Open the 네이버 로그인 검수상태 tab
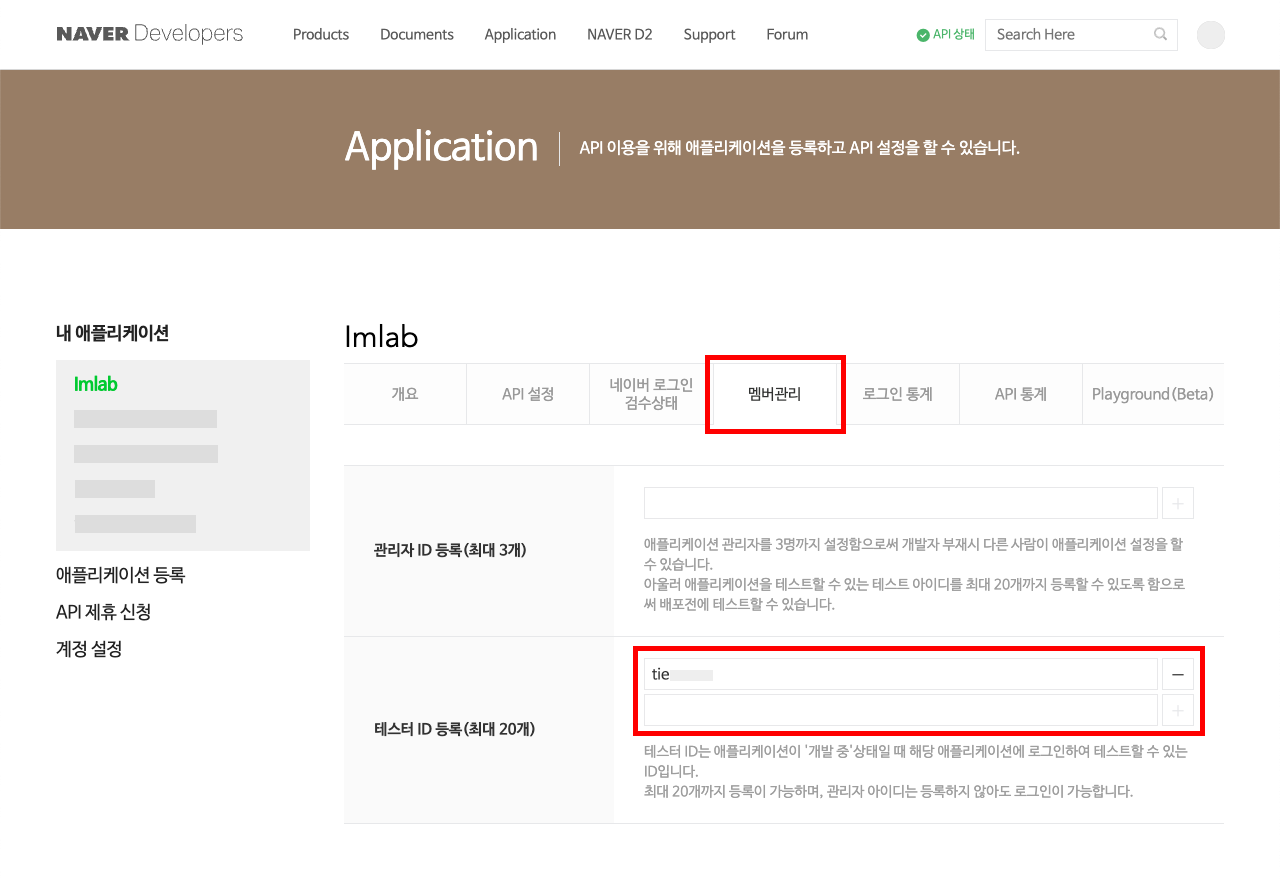This screenshot has width=1280, height=880. pyautogui.click(x=651, y=394)
